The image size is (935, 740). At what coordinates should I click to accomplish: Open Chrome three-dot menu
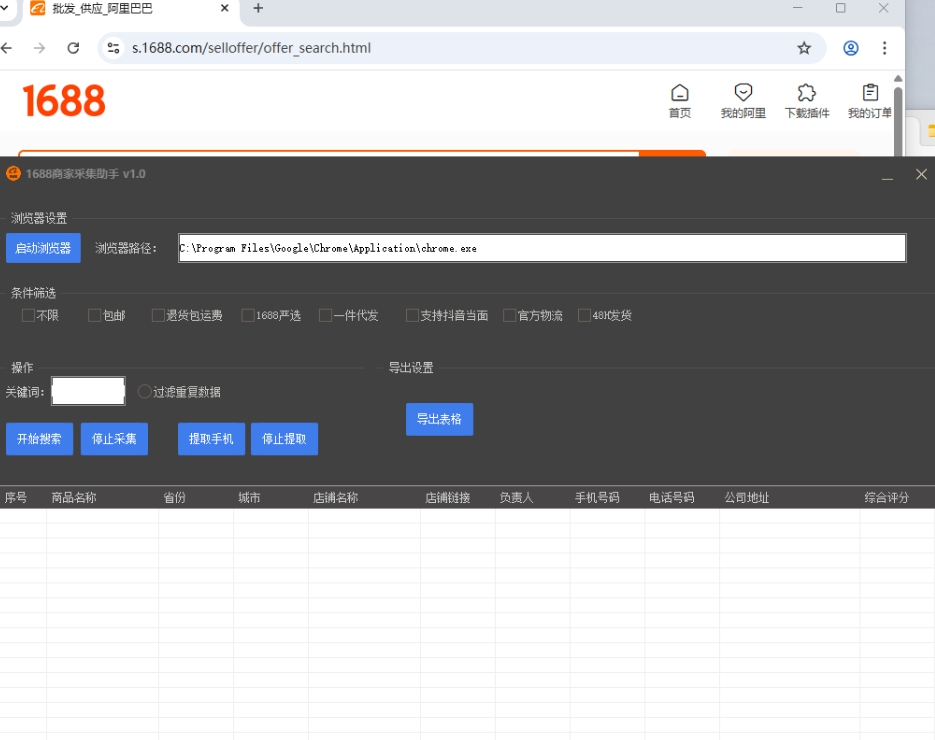(x=885, y=48)
